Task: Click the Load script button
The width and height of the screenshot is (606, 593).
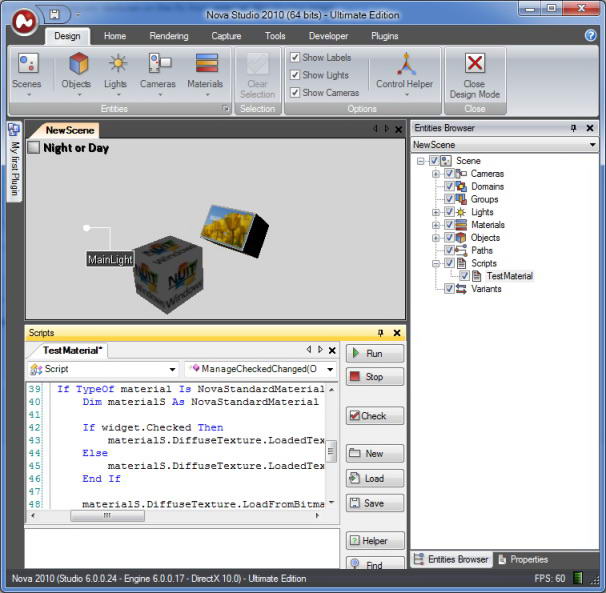Action: (x=374, y=479)
